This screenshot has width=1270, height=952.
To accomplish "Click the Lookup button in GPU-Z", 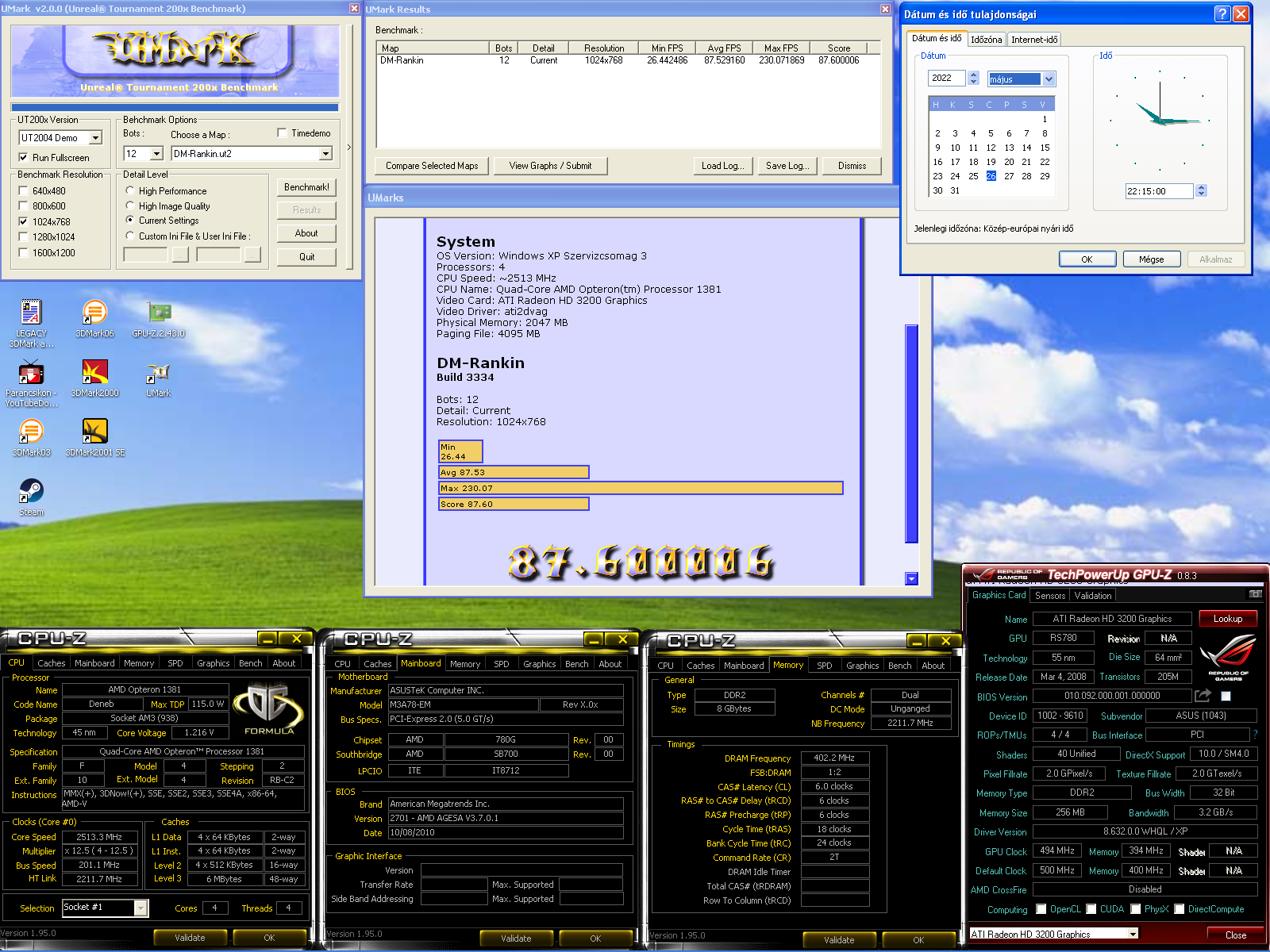I will (1227, 618).
